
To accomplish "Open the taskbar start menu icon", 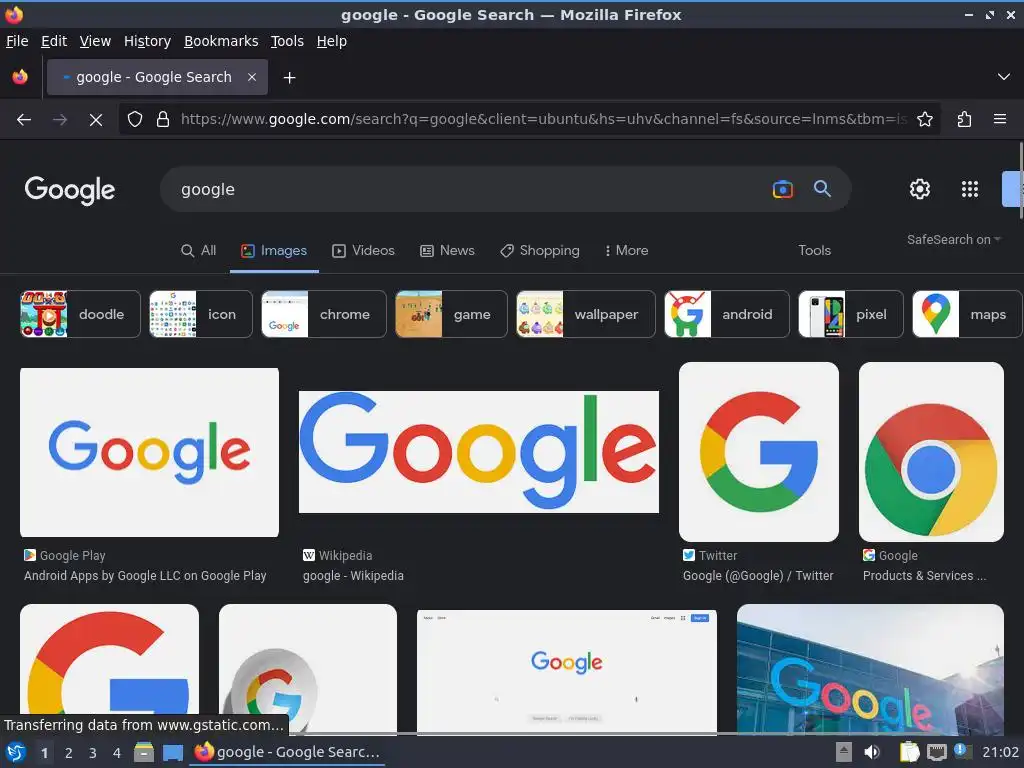I will [x=16, y=752].
